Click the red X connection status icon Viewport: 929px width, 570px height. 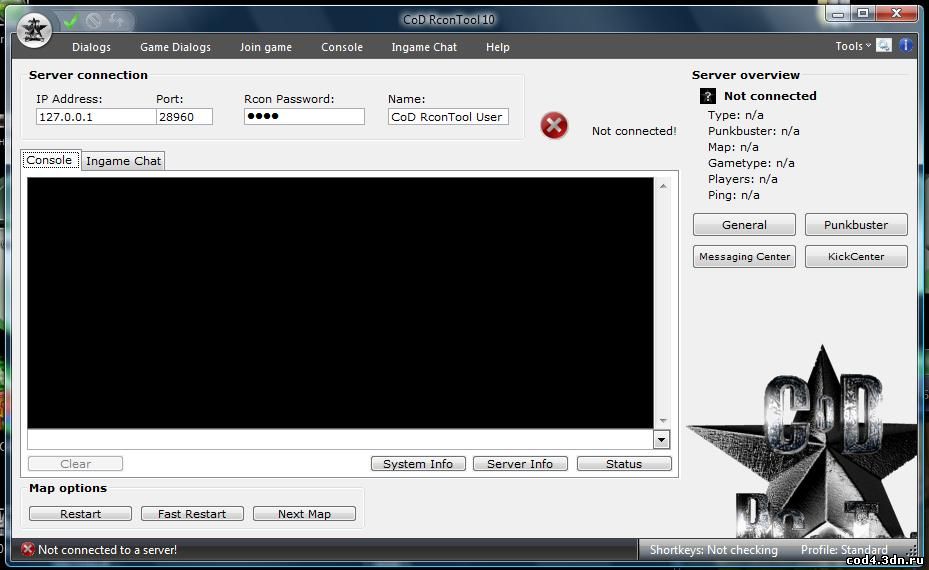[554, 125]
